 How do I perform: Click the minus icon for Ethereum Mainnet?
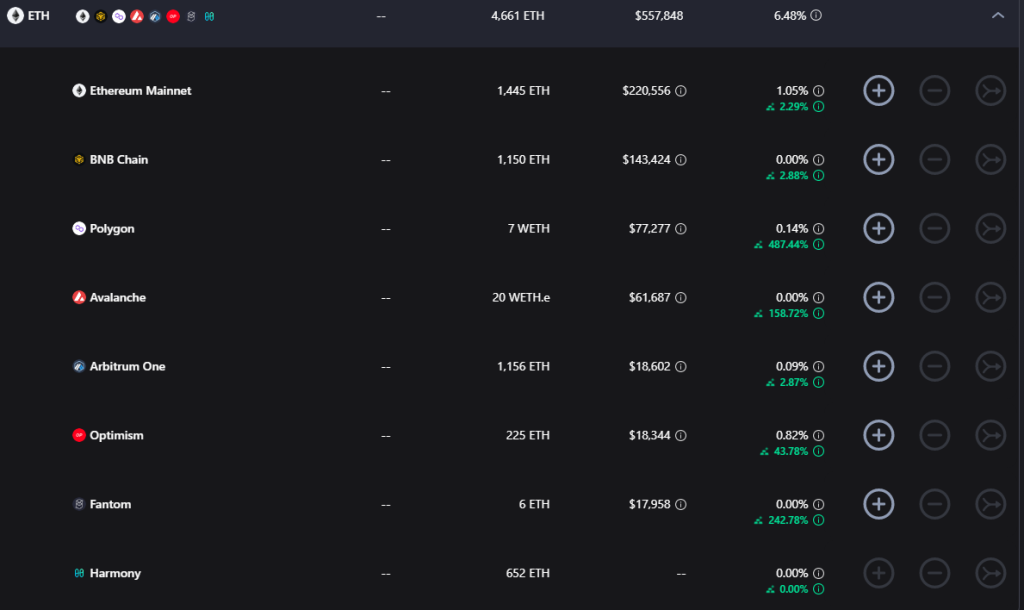click(935, 91)
